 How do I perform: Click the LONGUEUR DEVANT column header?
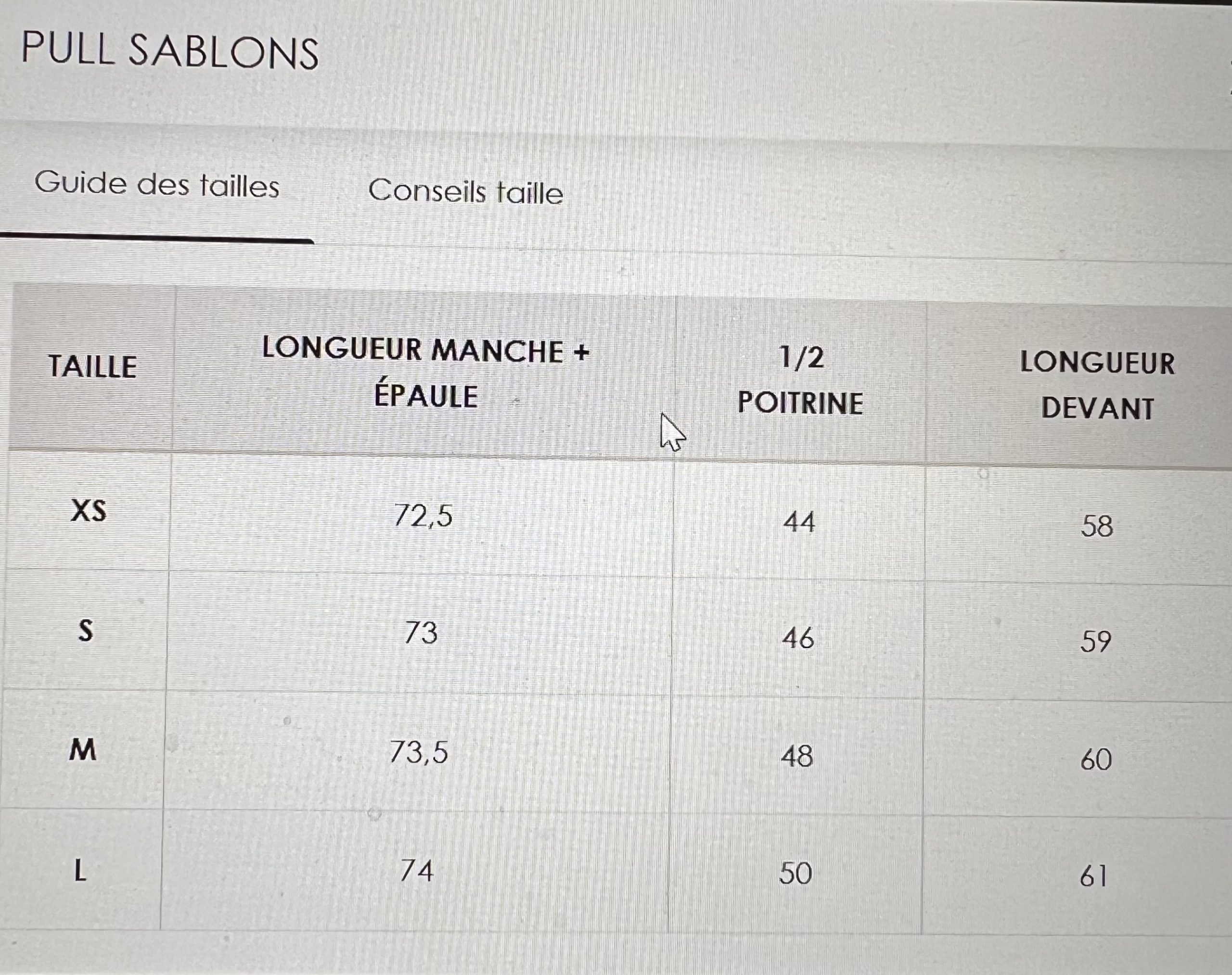point(1097,386)
